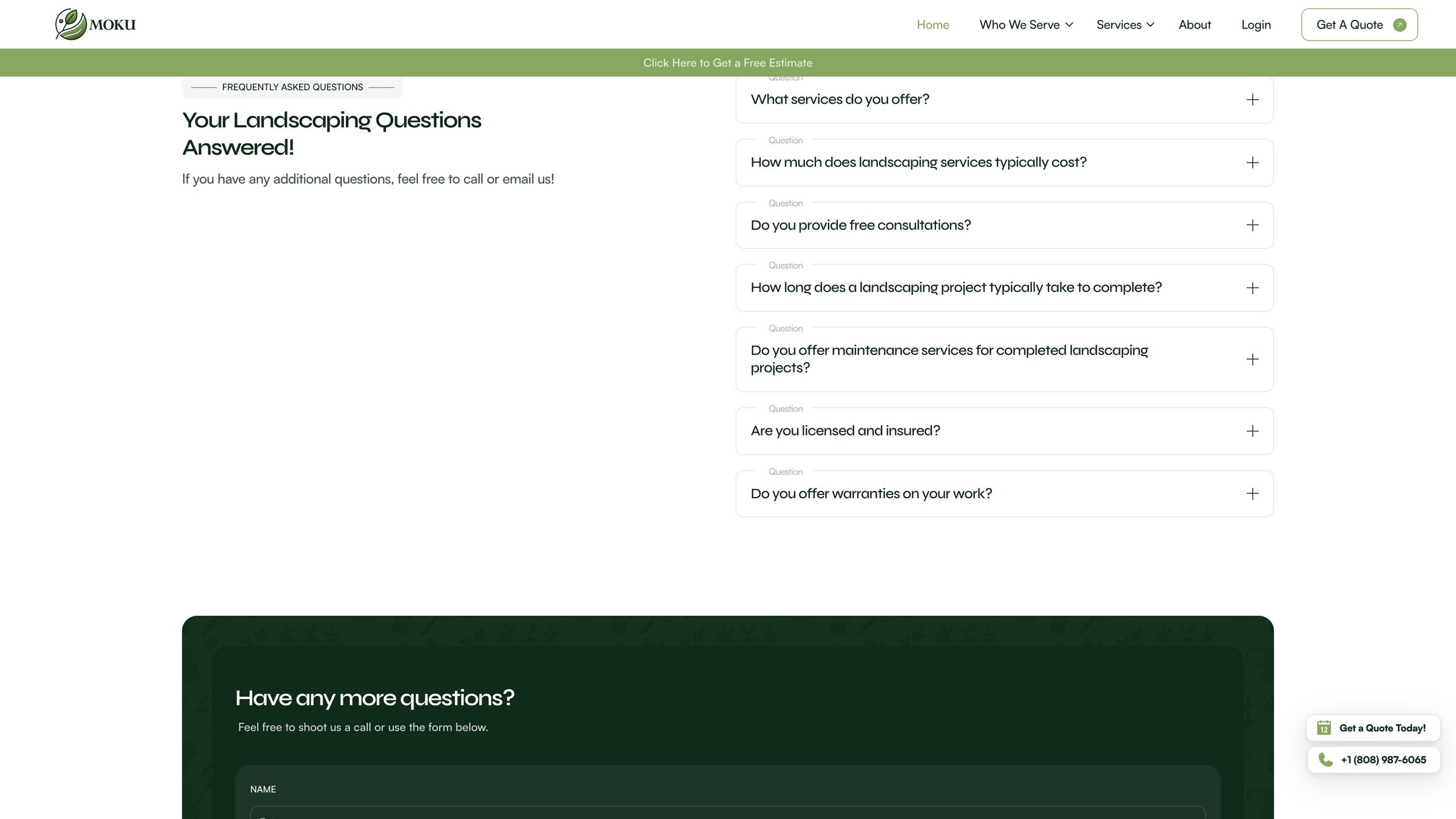Click plus icon for landscaping cost question
Viewport: 1456px width, 819px height.
[x=1252, y=163]
